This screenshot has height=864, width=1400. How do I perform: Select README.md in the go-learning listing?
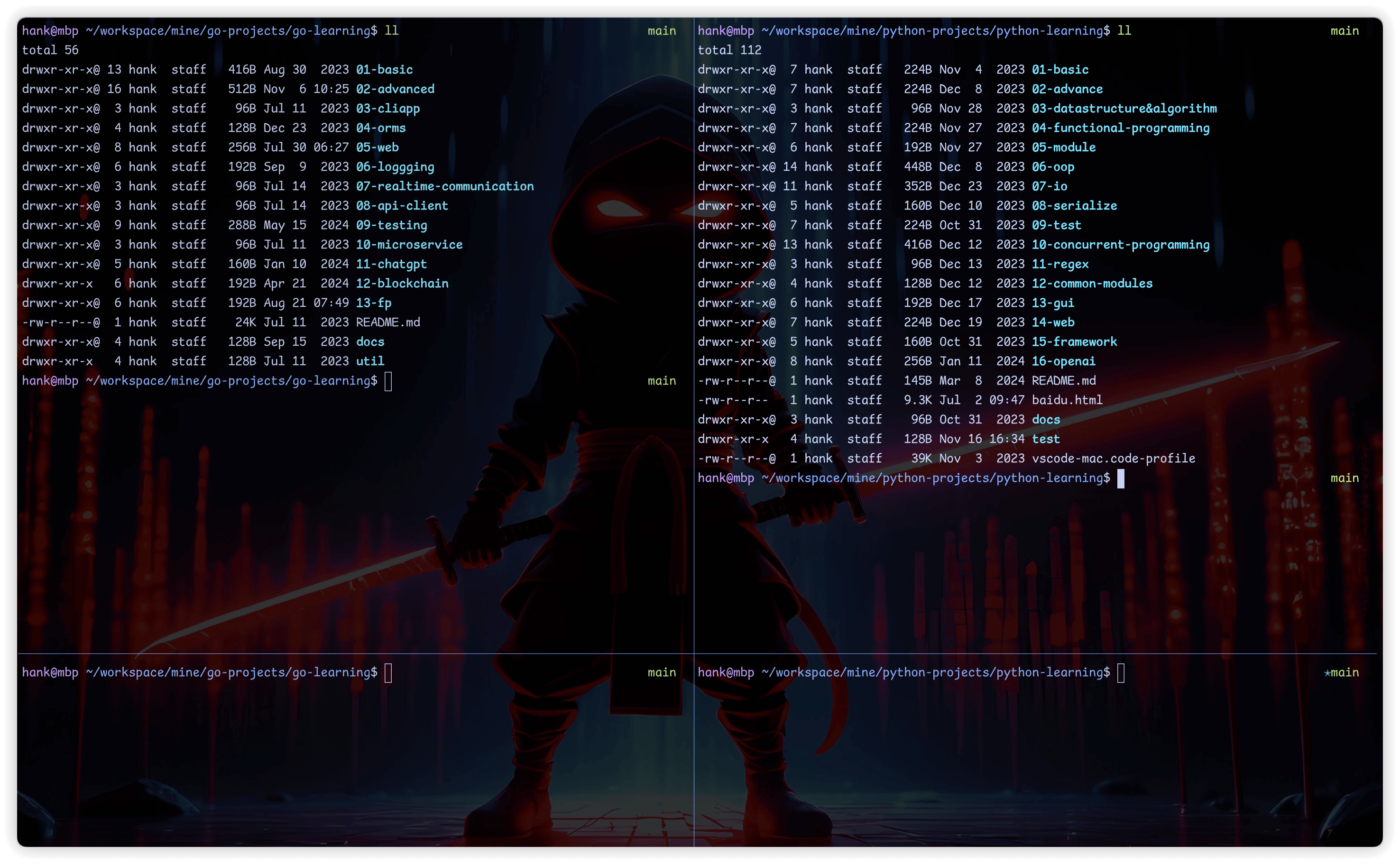[387, 322]
